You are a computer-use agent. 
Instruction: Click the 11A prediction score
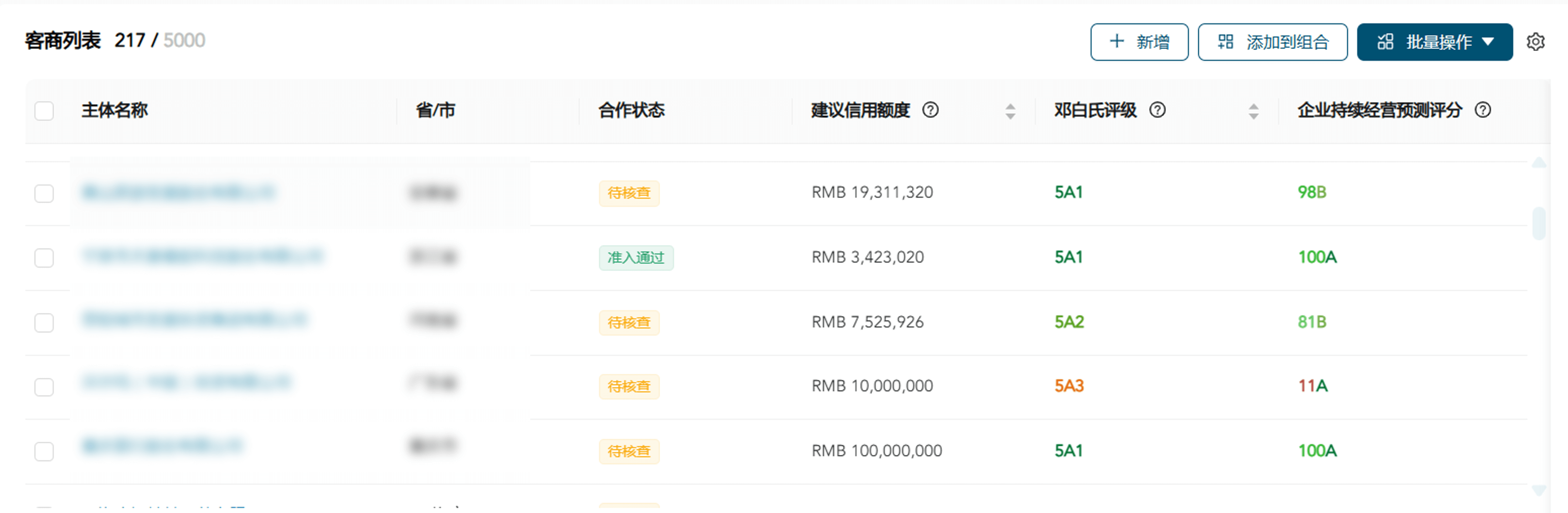point(1312,386)
